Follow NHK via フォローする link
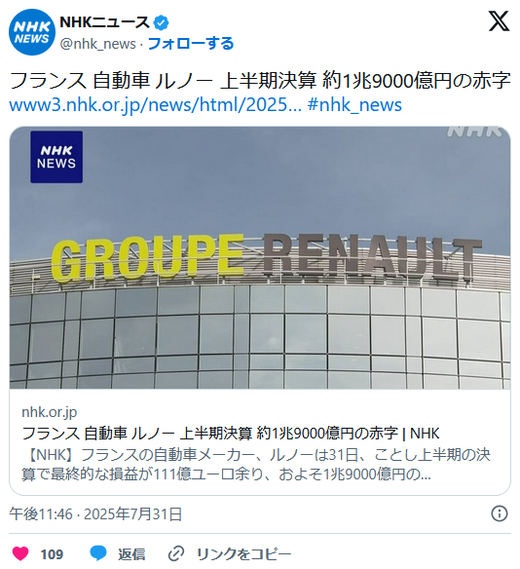The width and height of the screenshot is (520, 569). (x=191, y=44)
